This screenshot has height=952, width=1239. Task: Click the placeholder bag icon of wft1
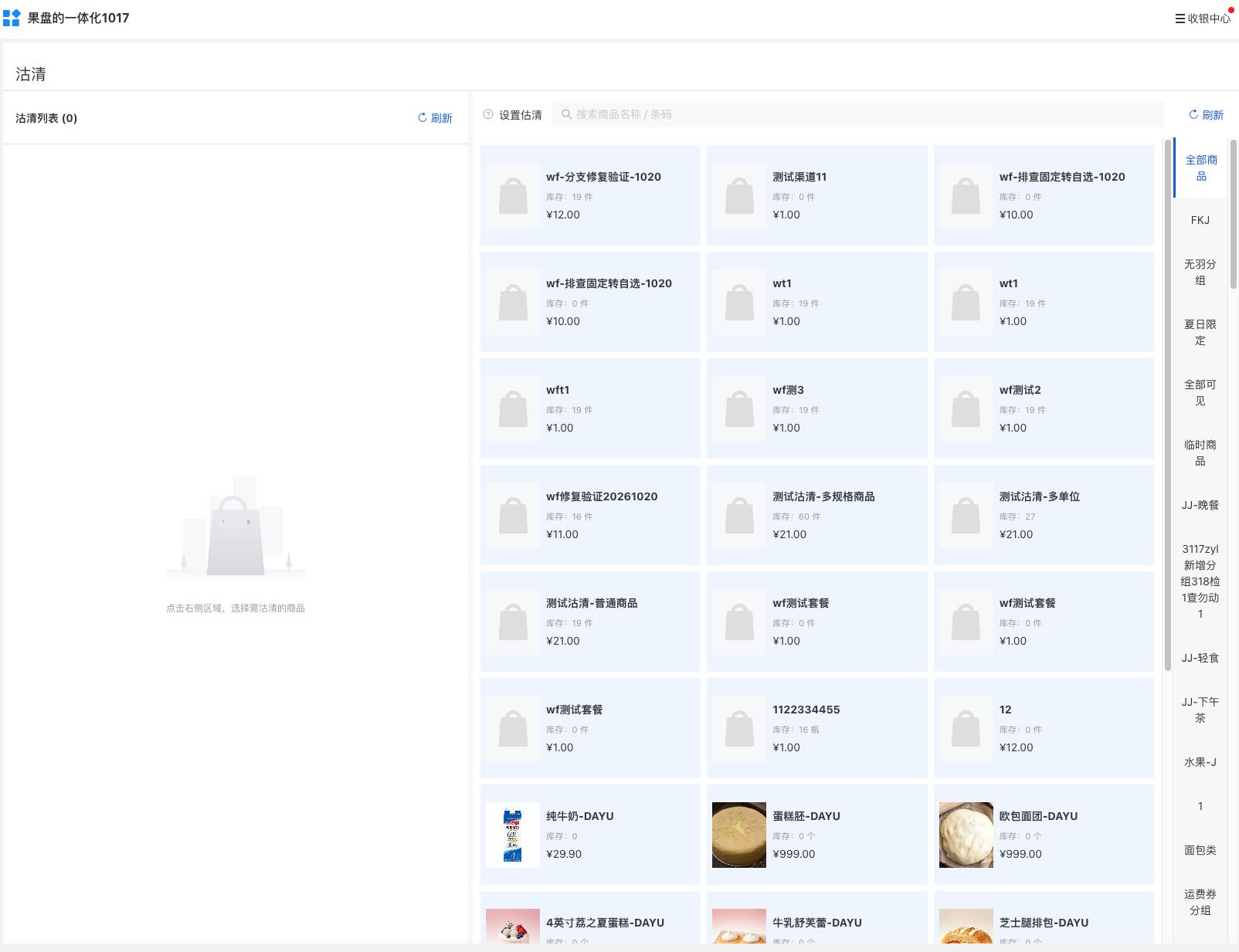point(513,408)
